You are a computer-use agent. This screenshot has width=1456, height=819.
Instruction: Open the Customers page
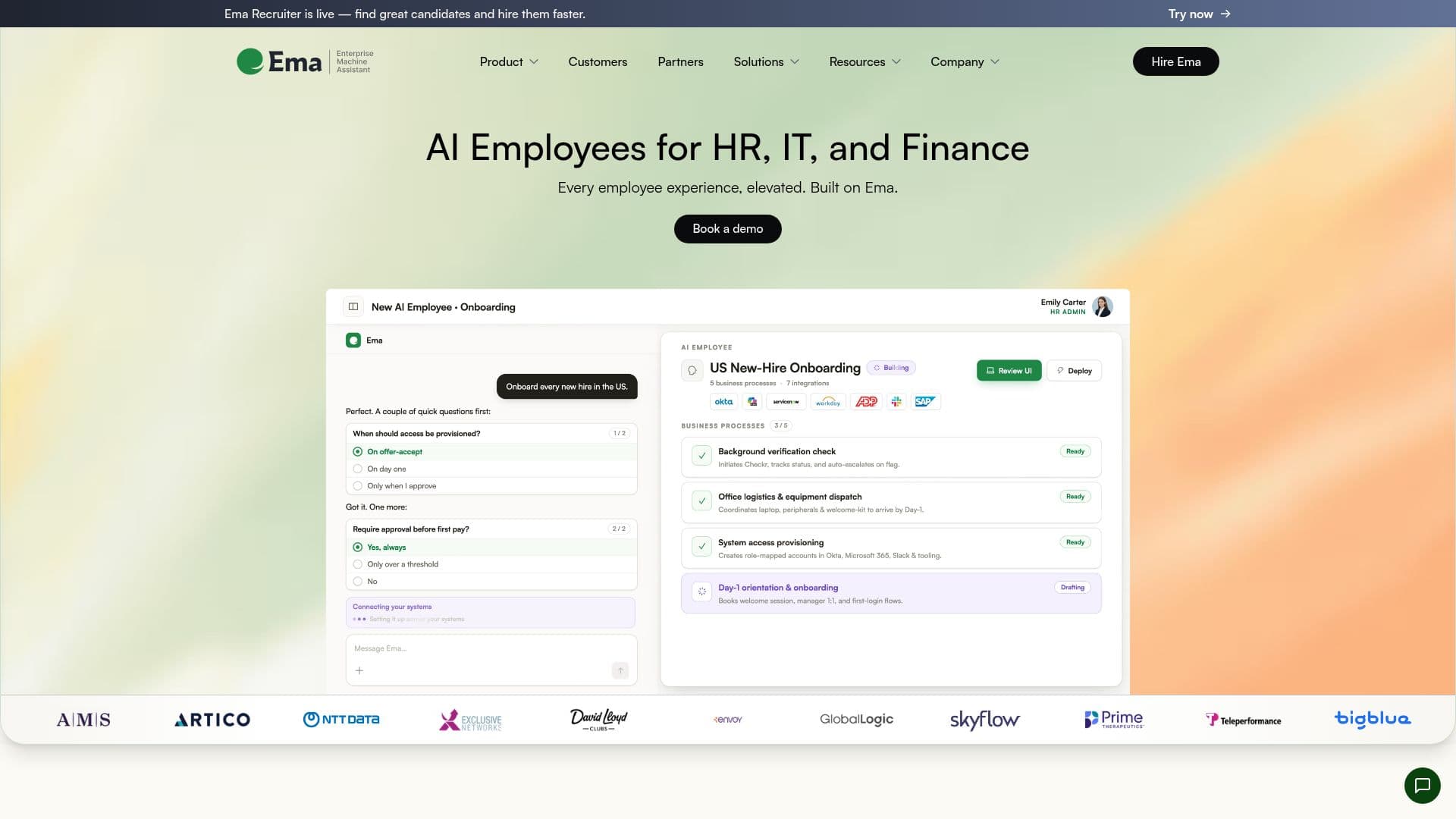point(598,61)
